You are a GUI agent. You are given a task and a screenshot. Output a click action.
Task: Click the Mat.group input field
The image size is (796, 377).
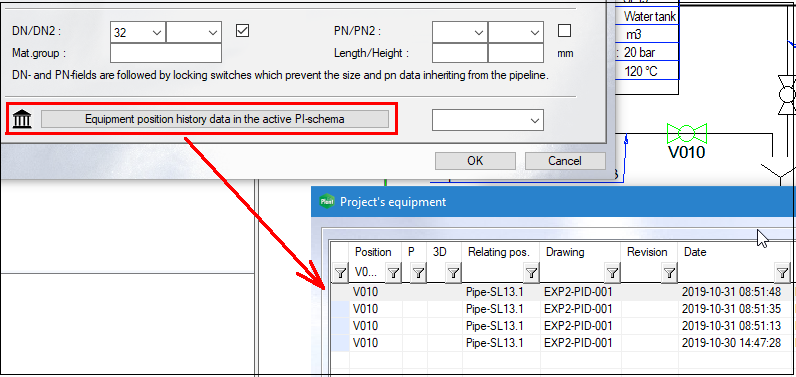tap(166, 53)
